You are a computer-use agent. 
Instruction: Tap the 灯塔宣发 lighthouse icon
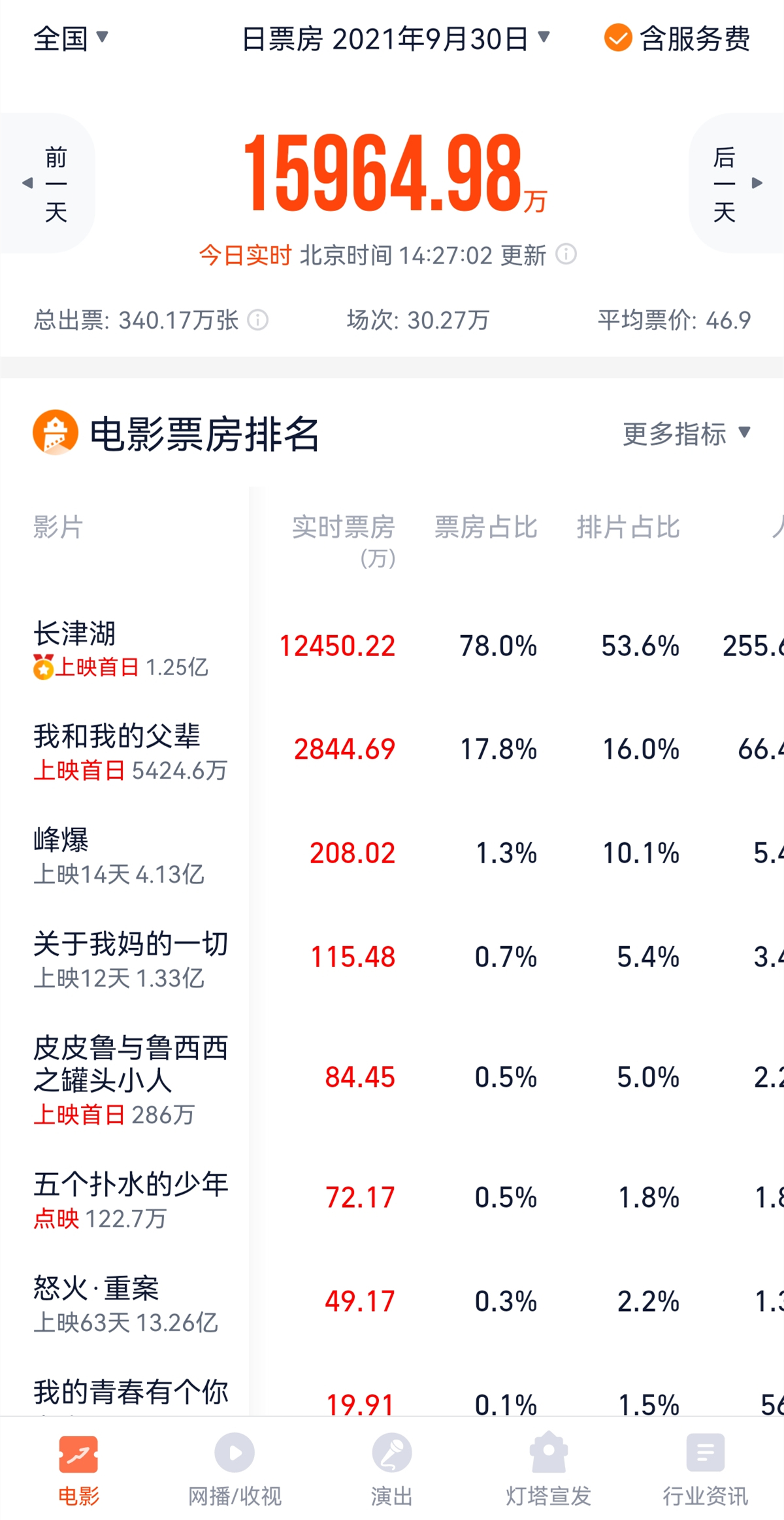[548, 1453]
